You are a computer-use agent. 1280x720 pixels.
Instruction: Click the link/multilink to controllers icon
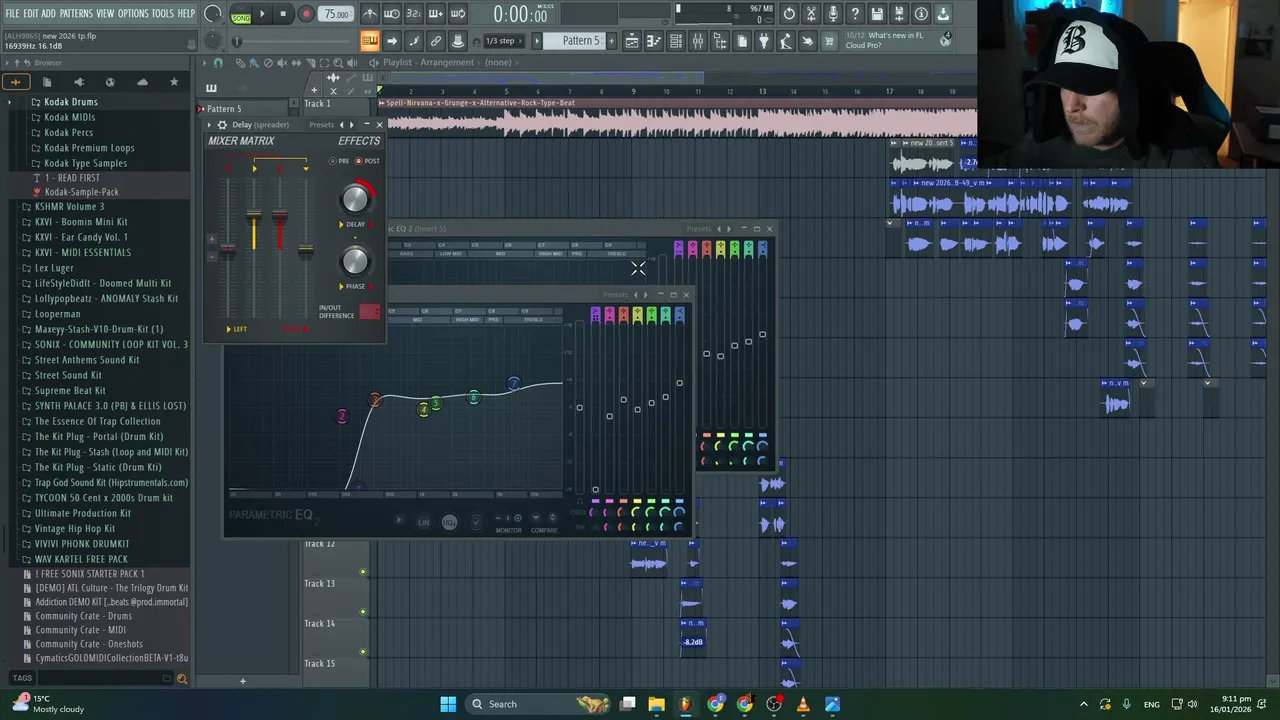[436, 41]
